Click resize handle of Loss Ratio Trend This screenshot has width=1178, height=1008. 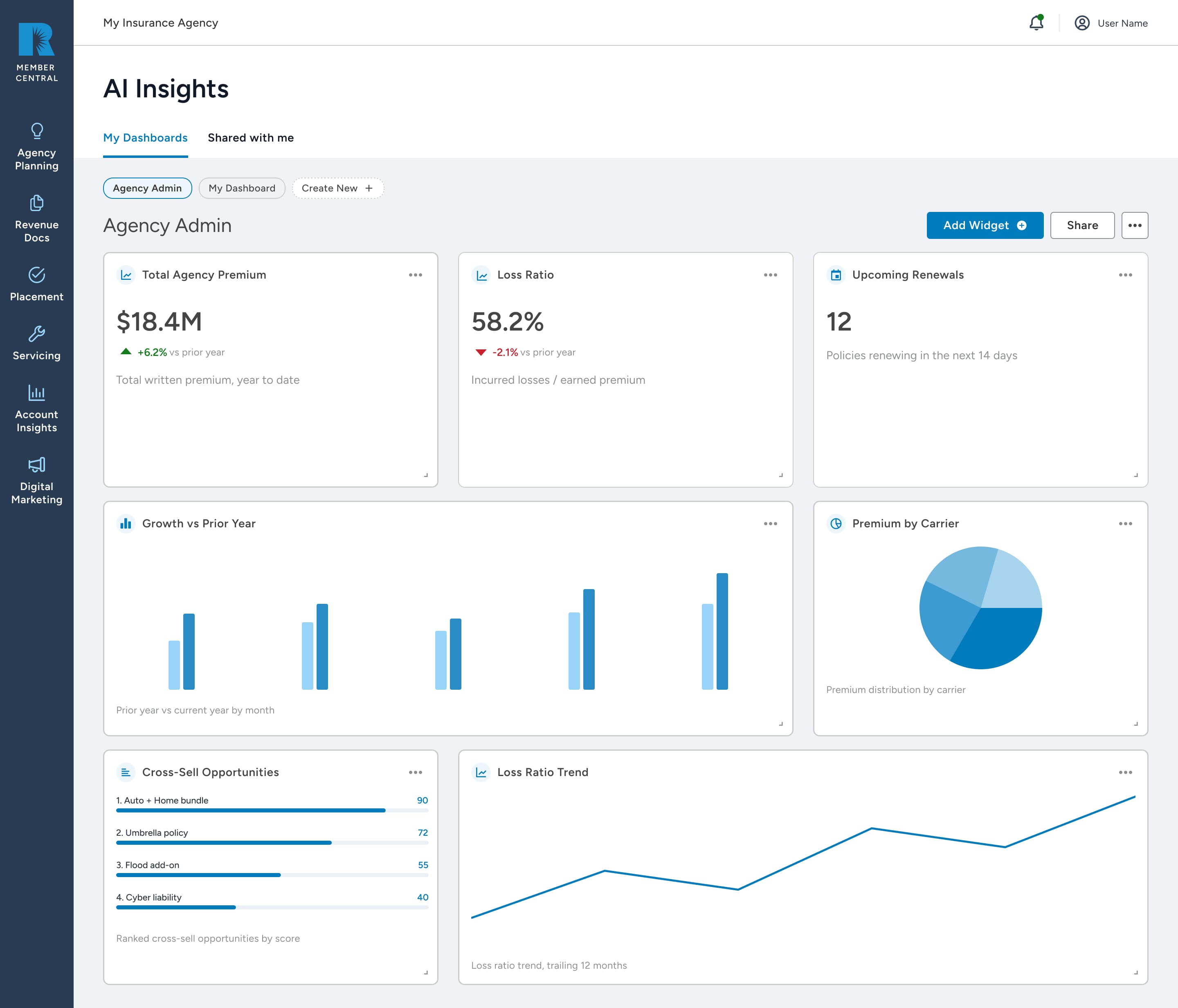1136,972
